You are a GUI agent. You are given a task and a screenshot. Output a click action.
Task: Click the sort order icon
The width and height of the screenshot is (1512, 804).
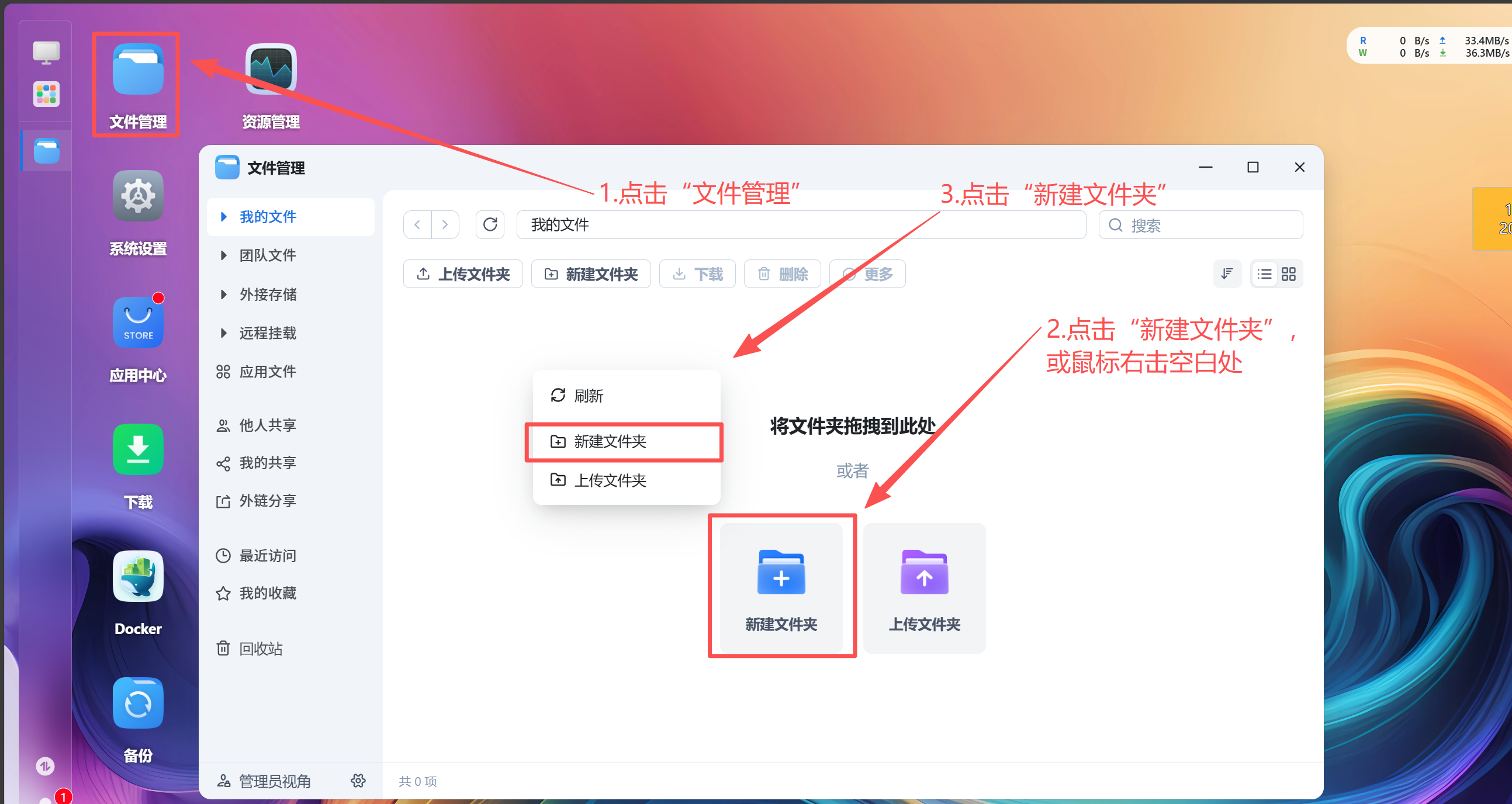click(x=1227, y=274)
